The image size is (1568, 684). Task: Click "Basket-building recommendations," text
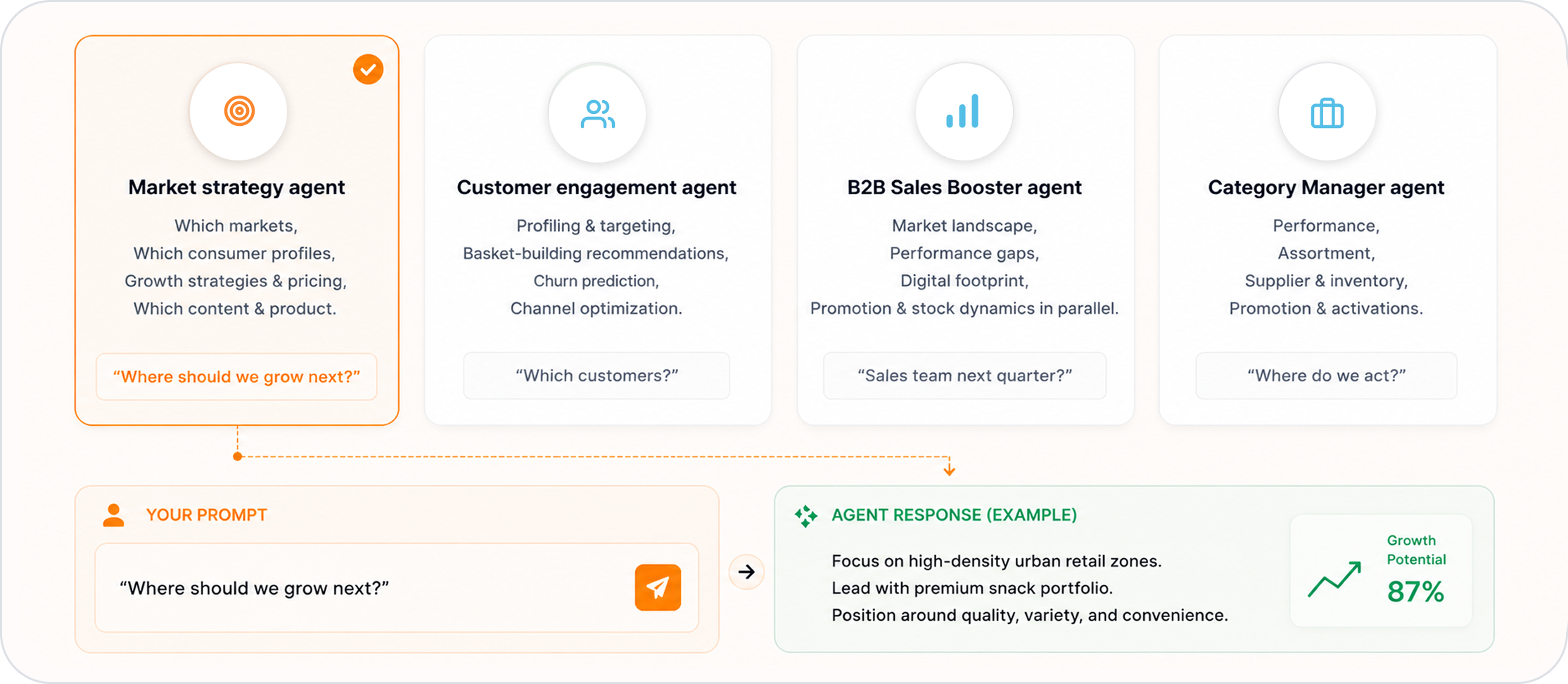pos(596,253)
